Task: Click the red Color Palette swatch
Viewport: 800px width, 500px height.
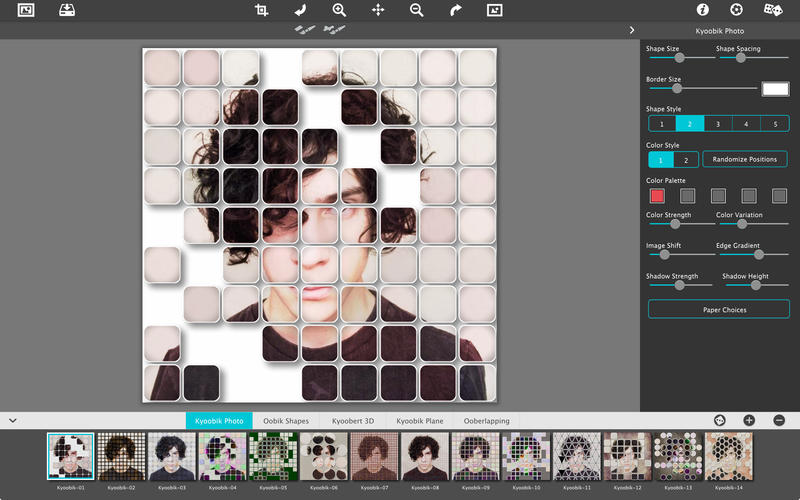Action: pyautogui.click(x=657, y=196)
